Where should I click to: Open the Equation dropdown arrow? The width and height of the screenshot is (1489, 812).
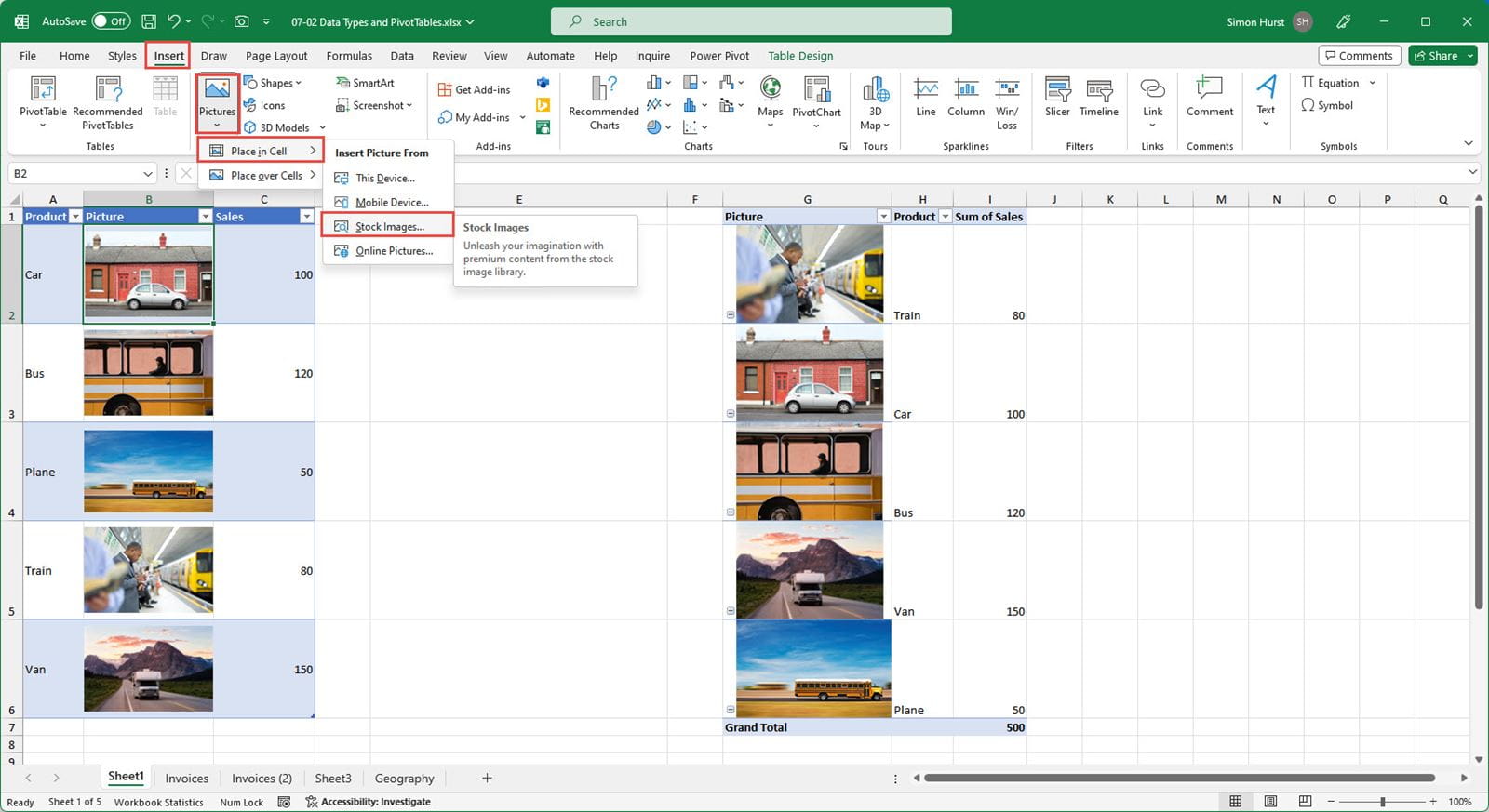coord(1372,83)
